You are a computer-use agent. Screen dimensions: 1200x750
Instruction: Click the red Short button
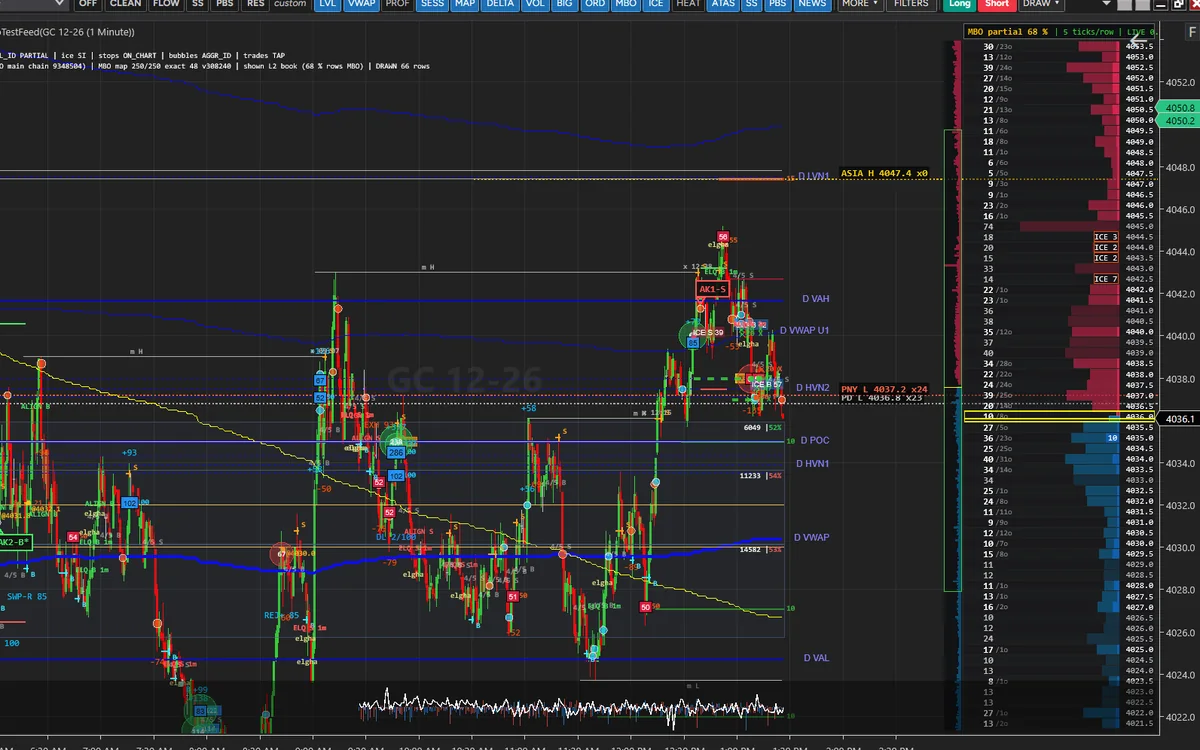coord(997,4)
